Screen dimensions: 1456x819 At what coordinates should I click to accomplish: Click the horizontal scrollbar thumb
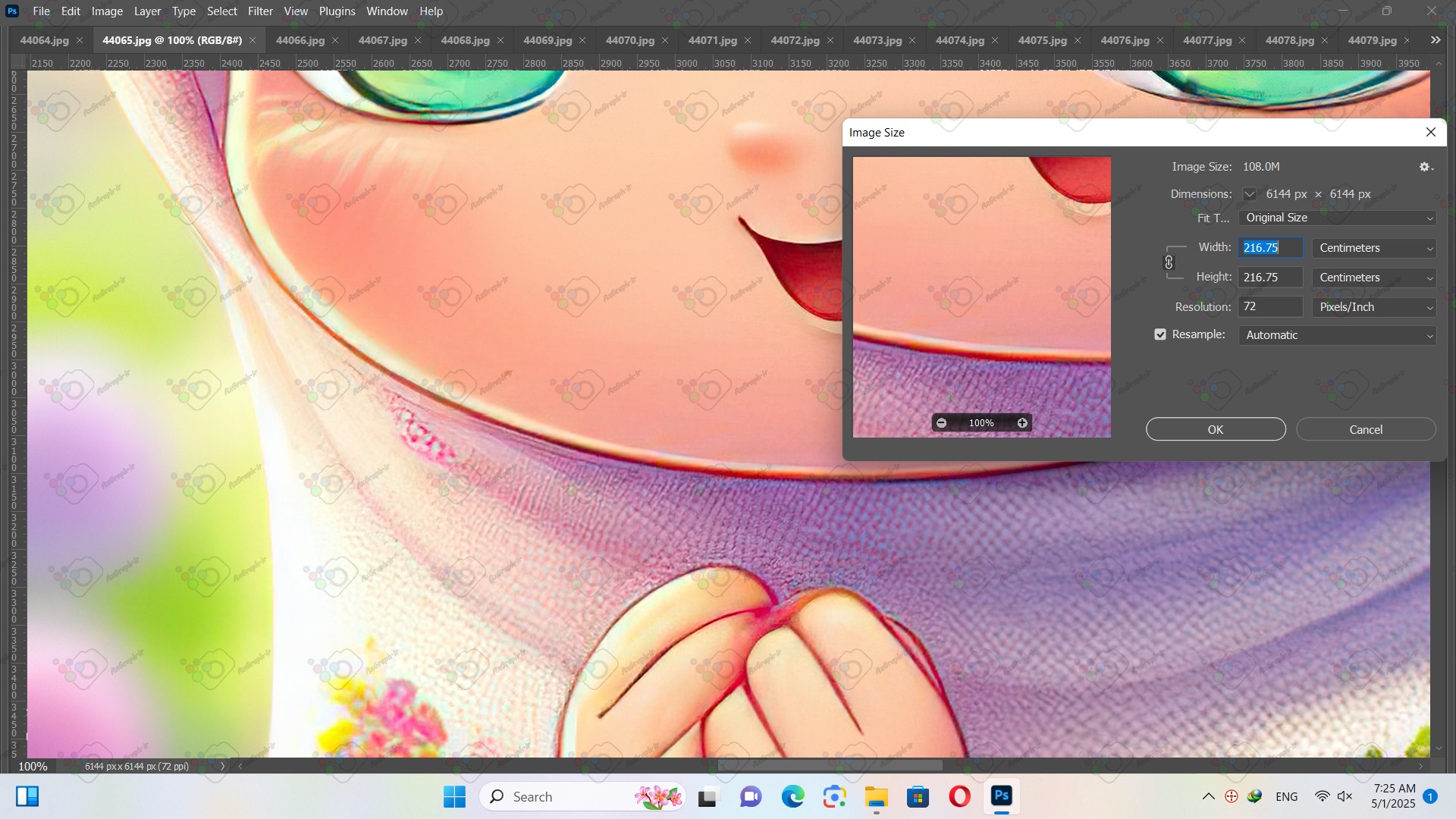pyautogui.click(x=830, y=766)
